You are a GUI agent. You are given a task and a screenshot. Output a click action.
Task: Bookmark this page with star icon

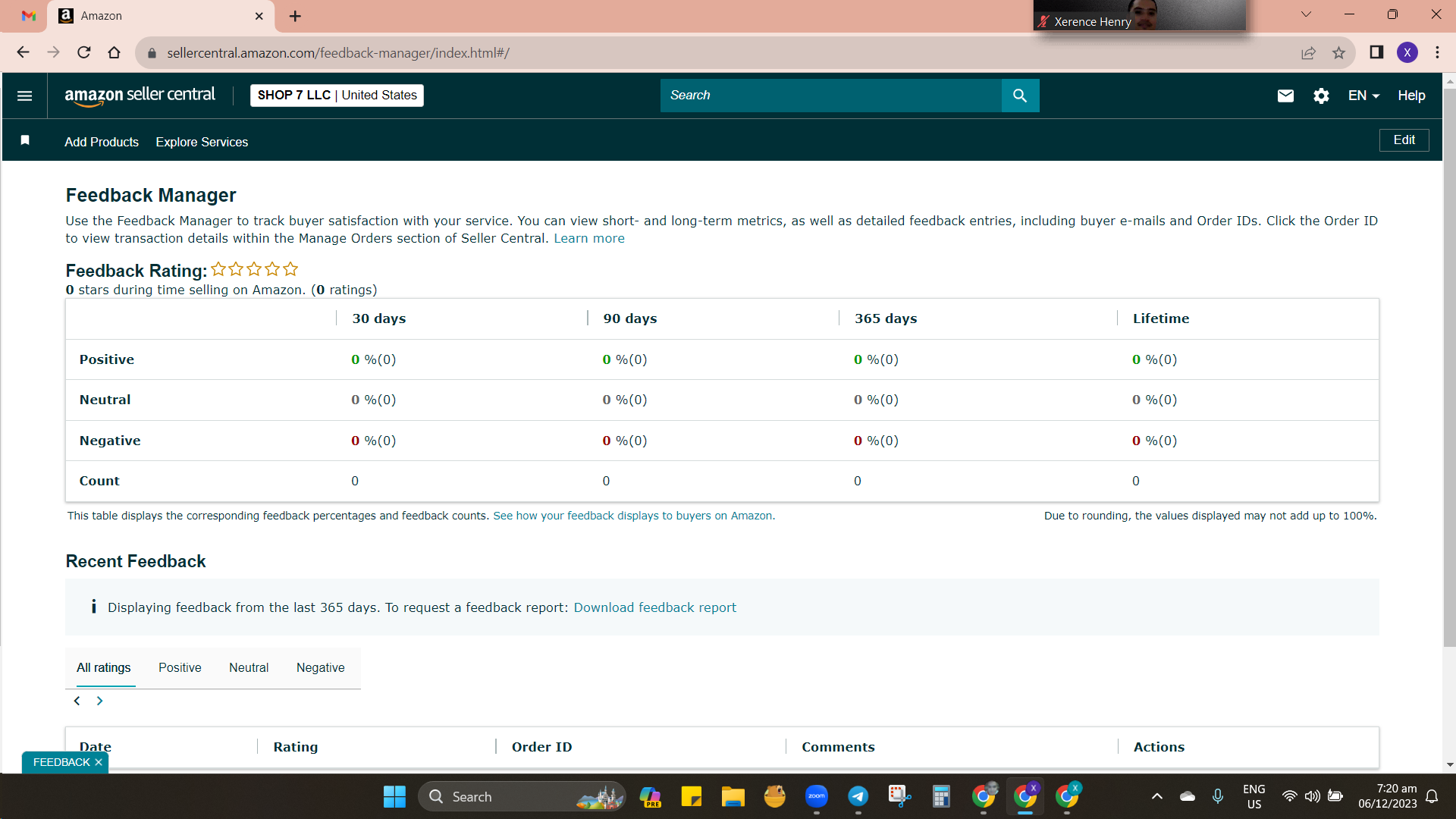tap(1338, 52)
